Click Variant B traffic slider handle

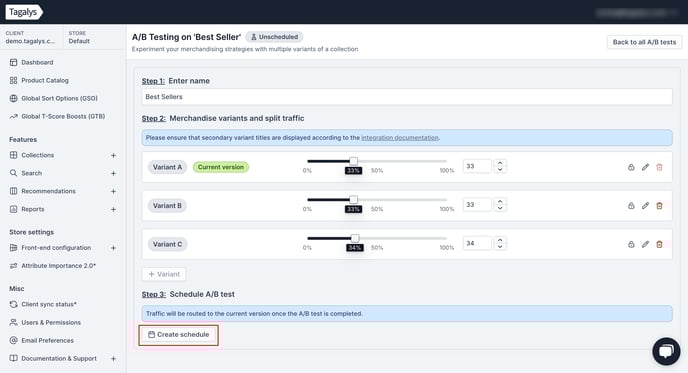pyautogui.click(x=353, y=200)
